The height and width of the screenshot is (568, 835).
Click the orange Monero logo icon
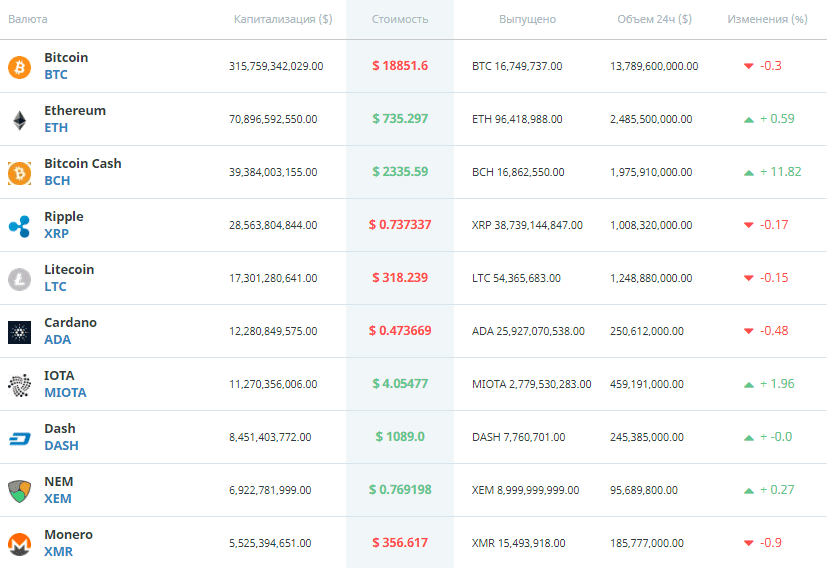point(20,545)
